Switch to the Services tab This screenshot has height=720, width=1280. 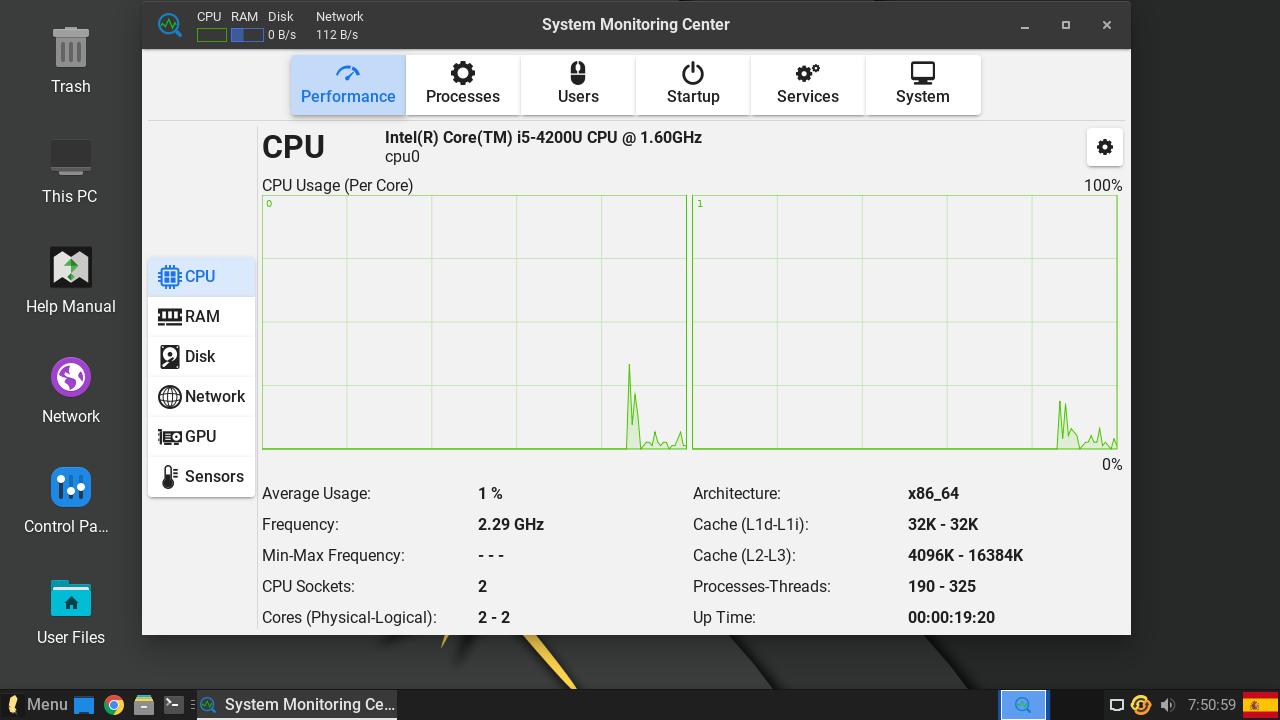tap(808, 85)
